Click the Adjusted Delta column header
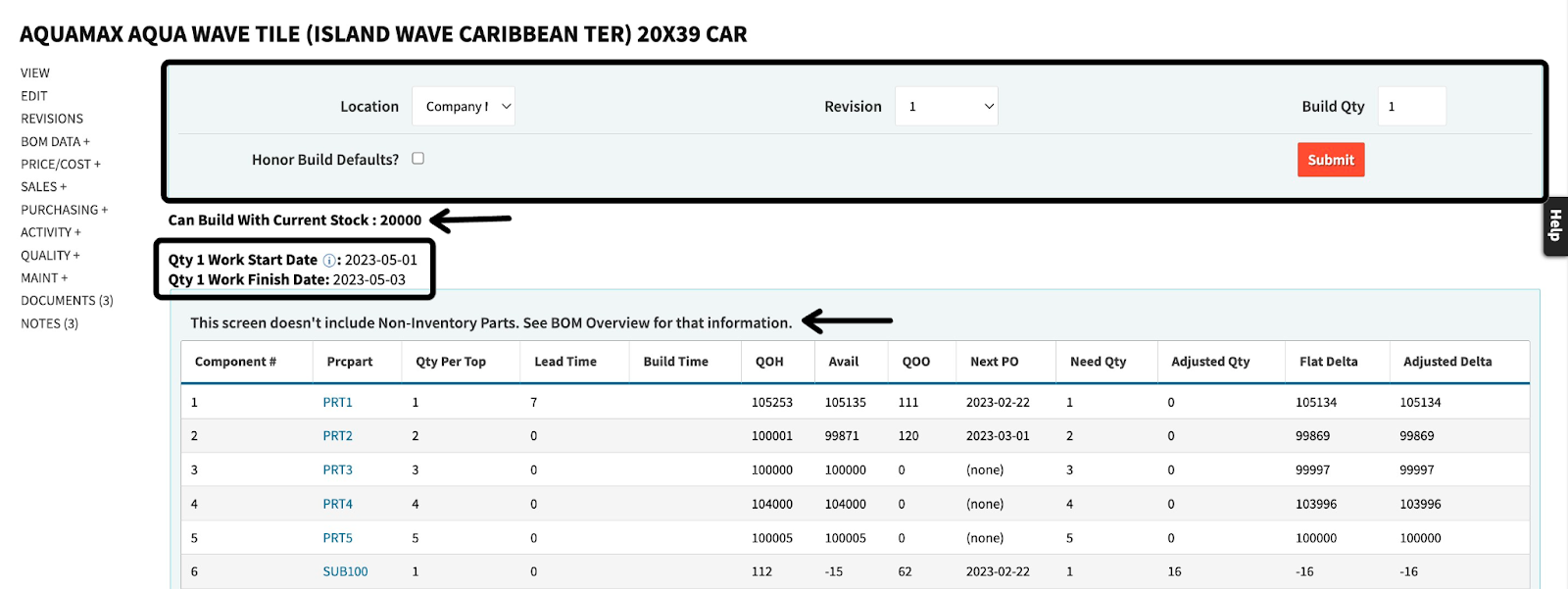Image resolution: width=1568 pixels, height=589 pixels. (1447, 362)
